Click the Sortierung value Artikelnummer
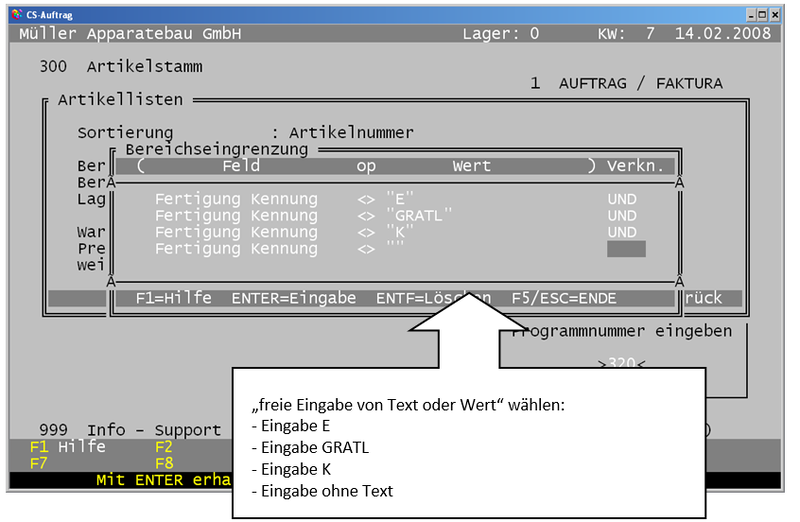This screenshot has width=800, height=522. (351, 133)
